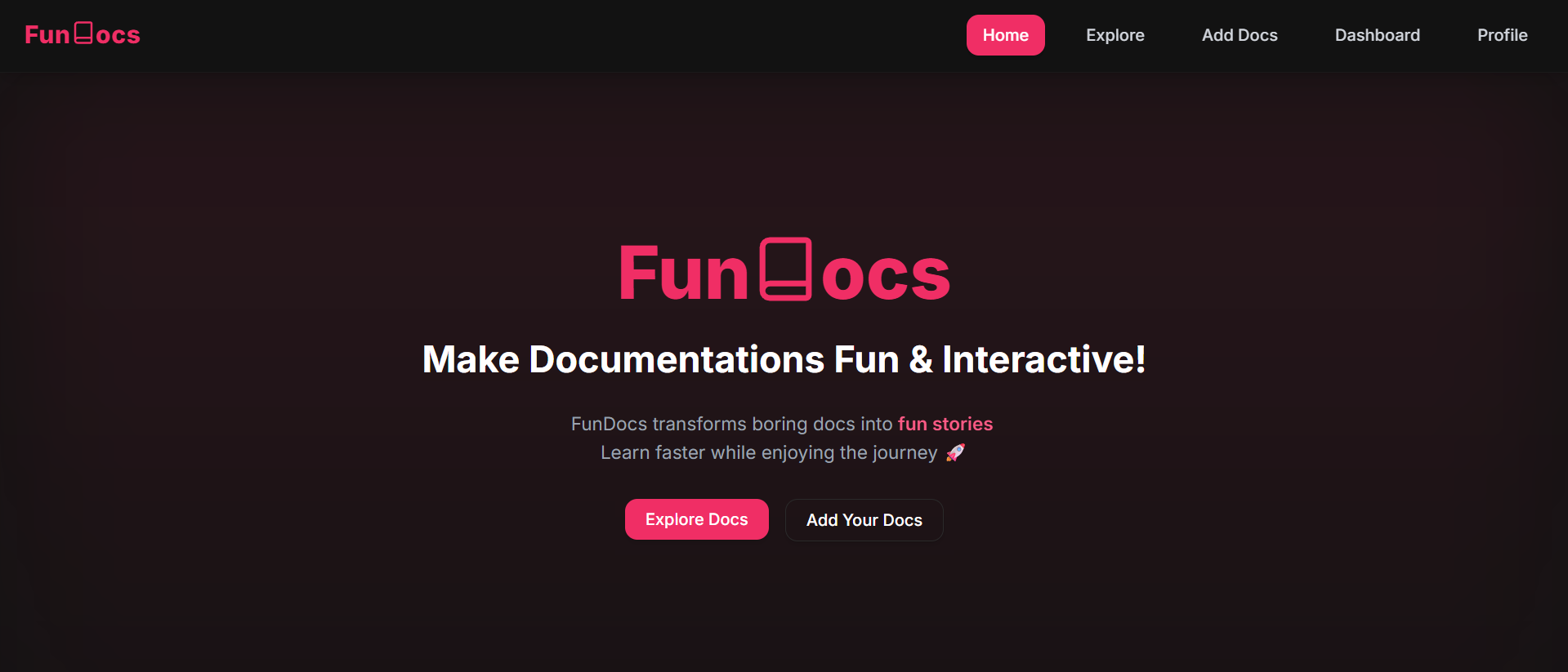The width and height of the screenshot is (1568, 672).
Task: Go to Add Docs in navbar
Action: pyautogui.click(x=1239, y=35)
